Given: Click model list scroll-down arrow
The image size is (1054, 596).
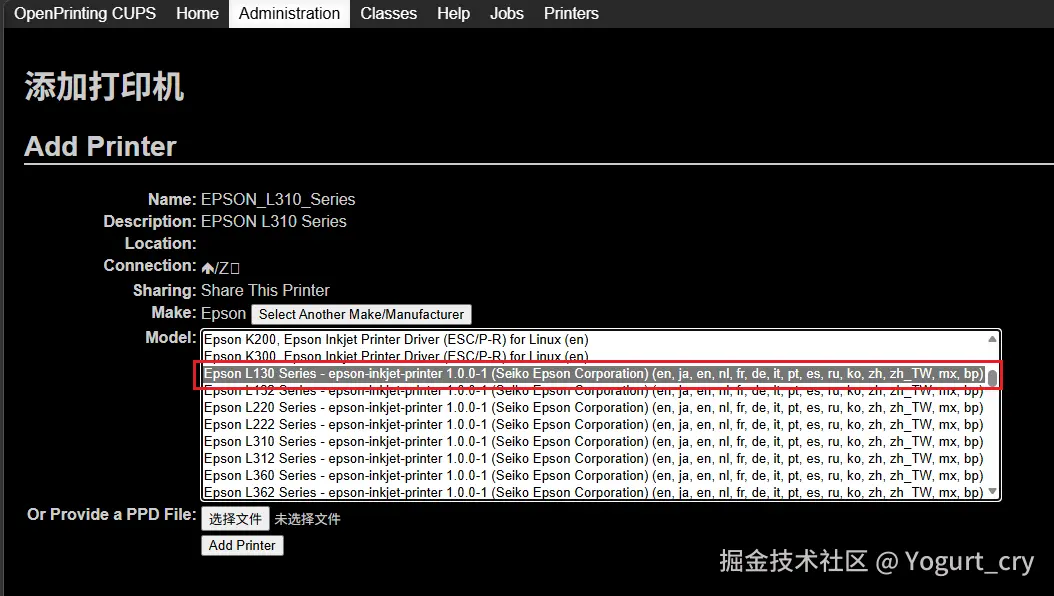Looking at the screenshot, I should [x=992, y=492].
